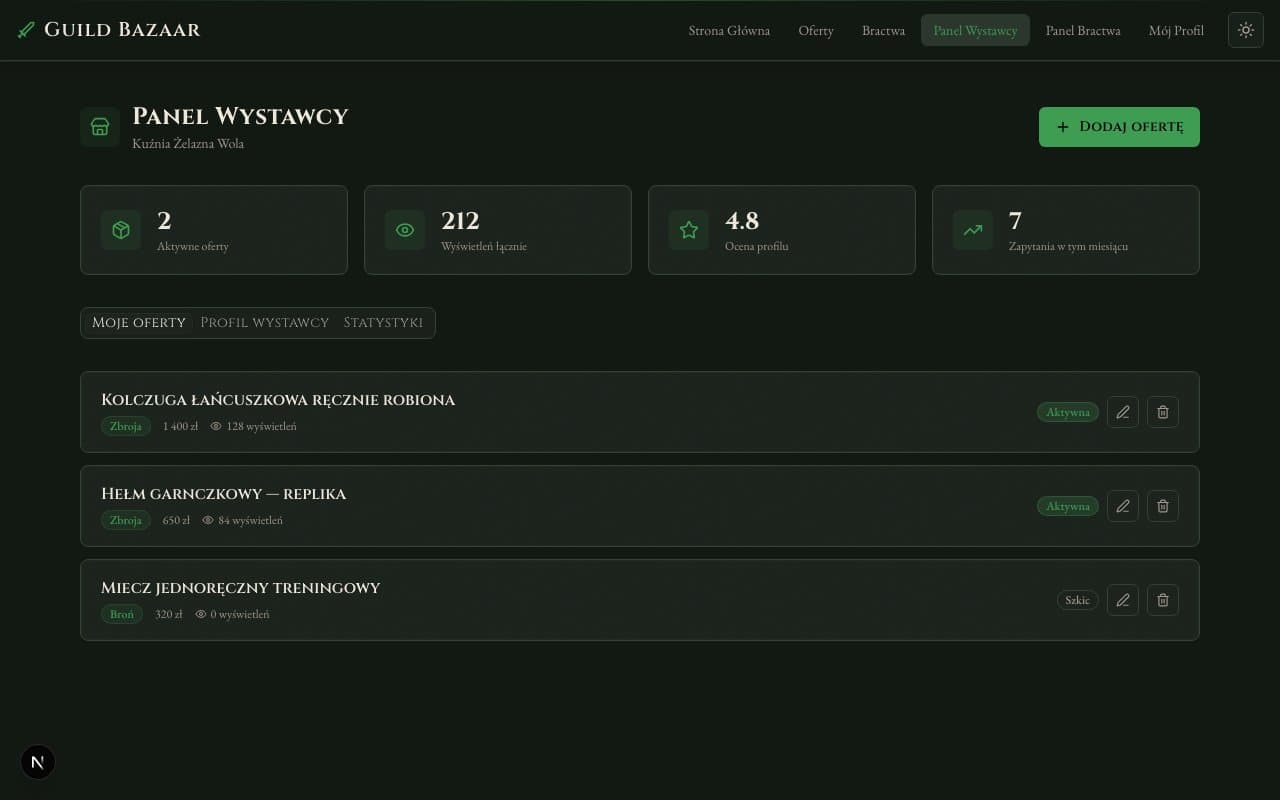Viewport: 1280px width, 800px height.
Task: Click the sword logo icon beside Guild Bazaar
Action: tap(26, 30)
